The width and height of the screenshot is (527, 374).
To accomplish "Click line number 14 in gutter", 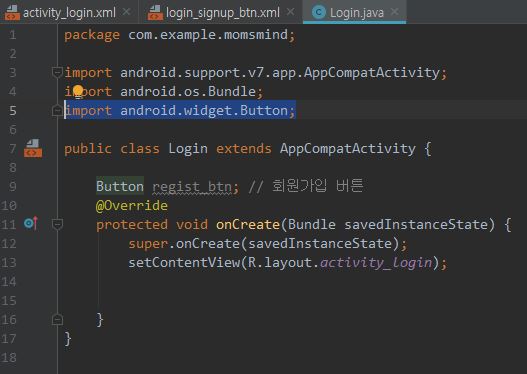I will tap(9, 281).
